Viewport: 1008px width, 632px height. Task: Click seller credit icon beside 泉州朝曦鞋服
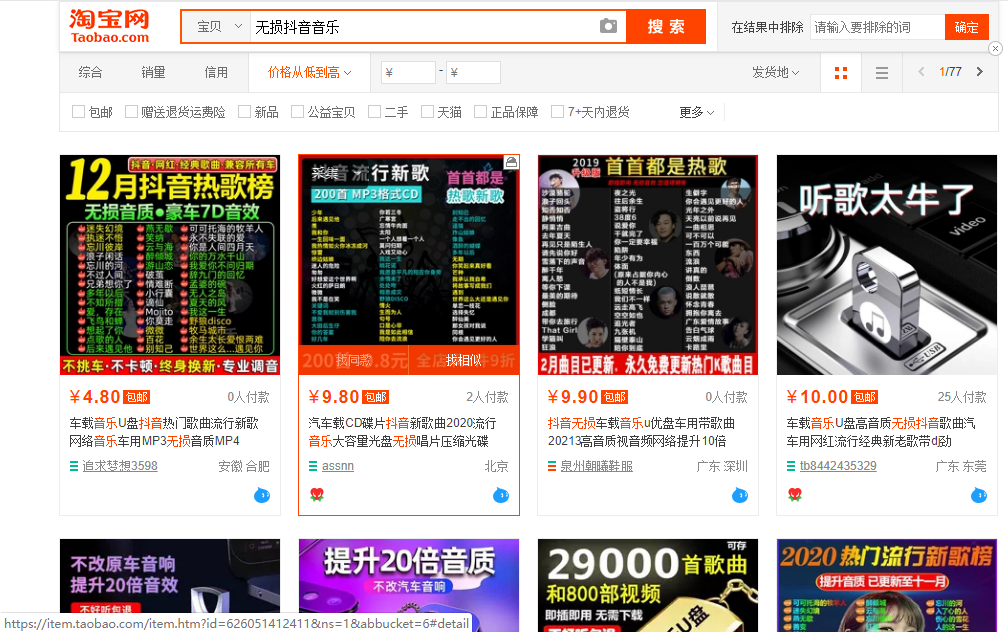click(x=552, y=466)
